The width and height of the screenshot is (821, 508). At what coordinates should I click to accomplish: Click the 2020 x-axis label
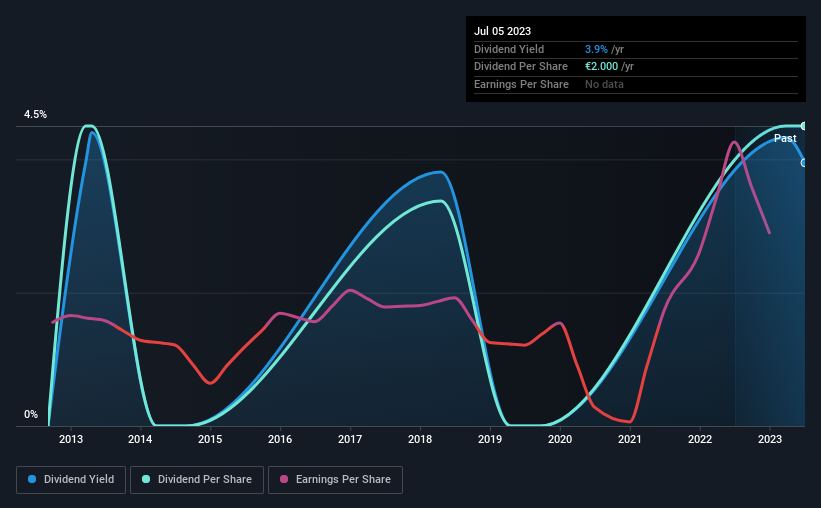click(x=560, y=439)
